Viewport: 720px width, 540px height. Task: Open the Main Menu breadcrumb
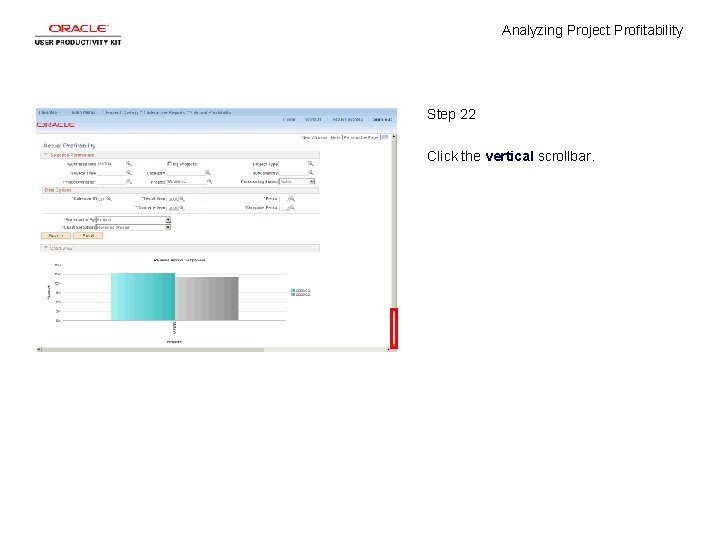[84, 112]
